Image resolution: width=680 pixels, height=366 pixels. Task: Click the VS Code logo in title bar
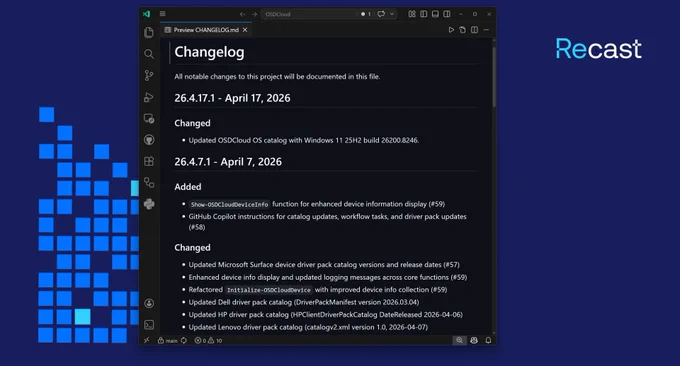point(146,14)
